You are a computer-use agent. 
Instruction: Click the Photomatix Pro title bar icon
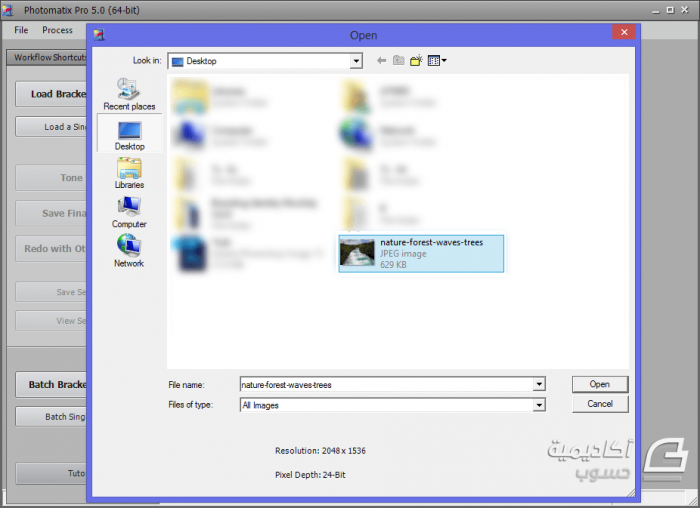8,10
